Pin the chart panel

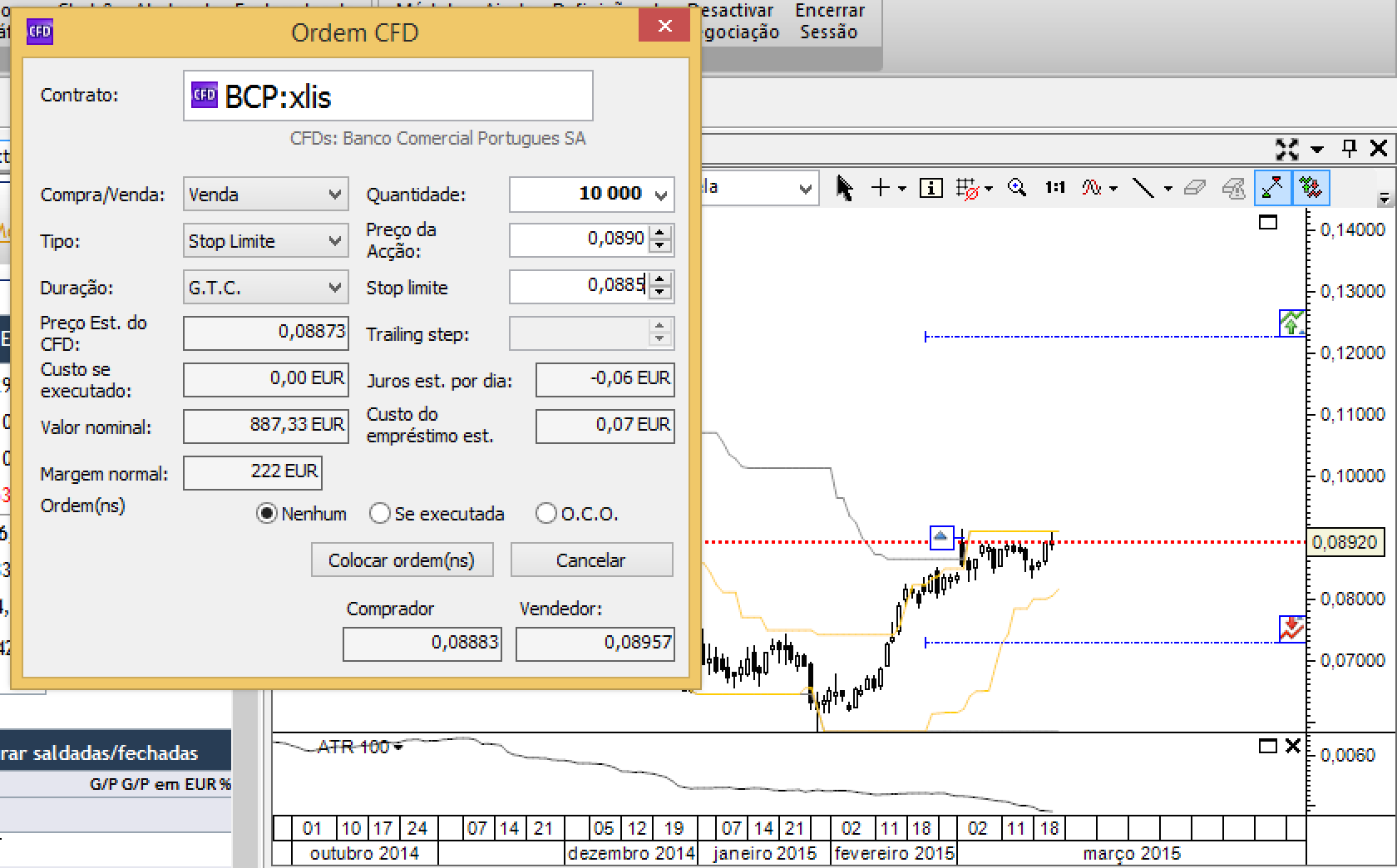1349,149
